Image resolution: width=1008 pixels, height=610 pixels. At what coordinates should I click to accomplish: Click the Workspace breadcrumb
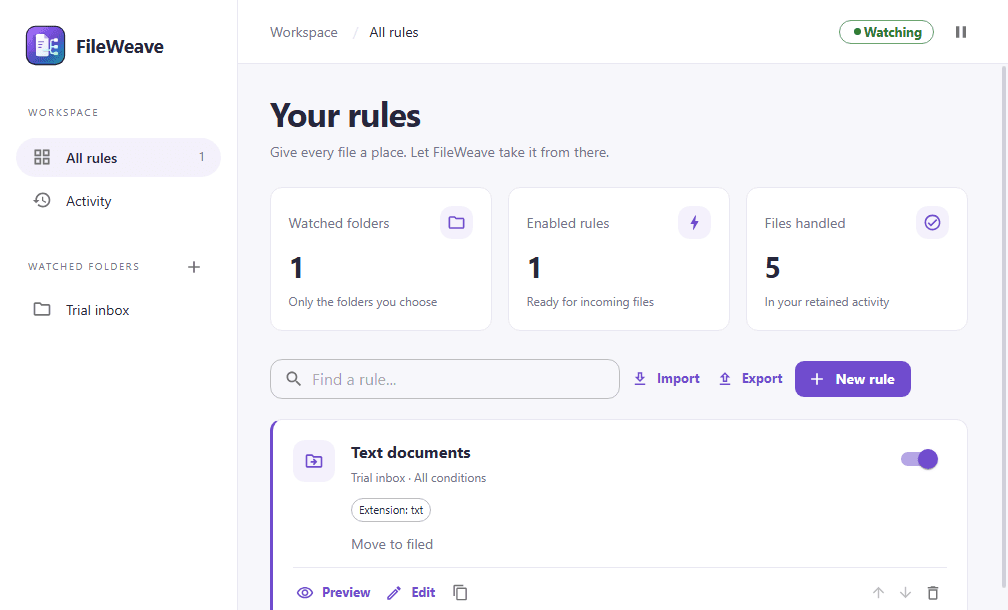pos(303,32)
